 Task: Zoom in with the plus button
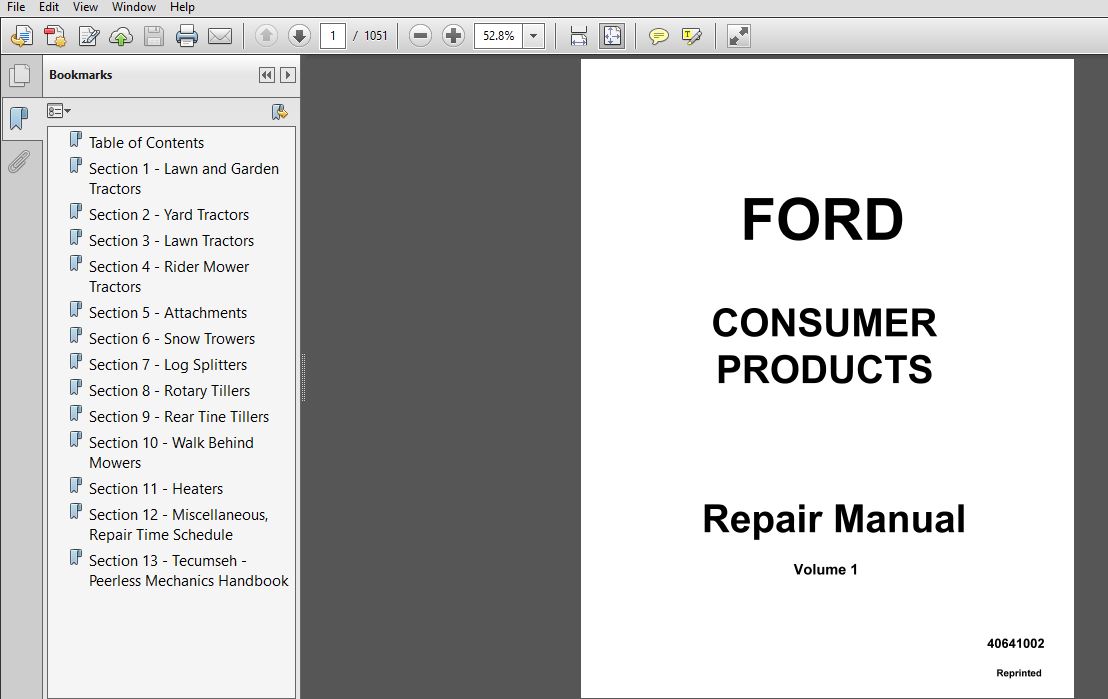(x=453, y=35)
